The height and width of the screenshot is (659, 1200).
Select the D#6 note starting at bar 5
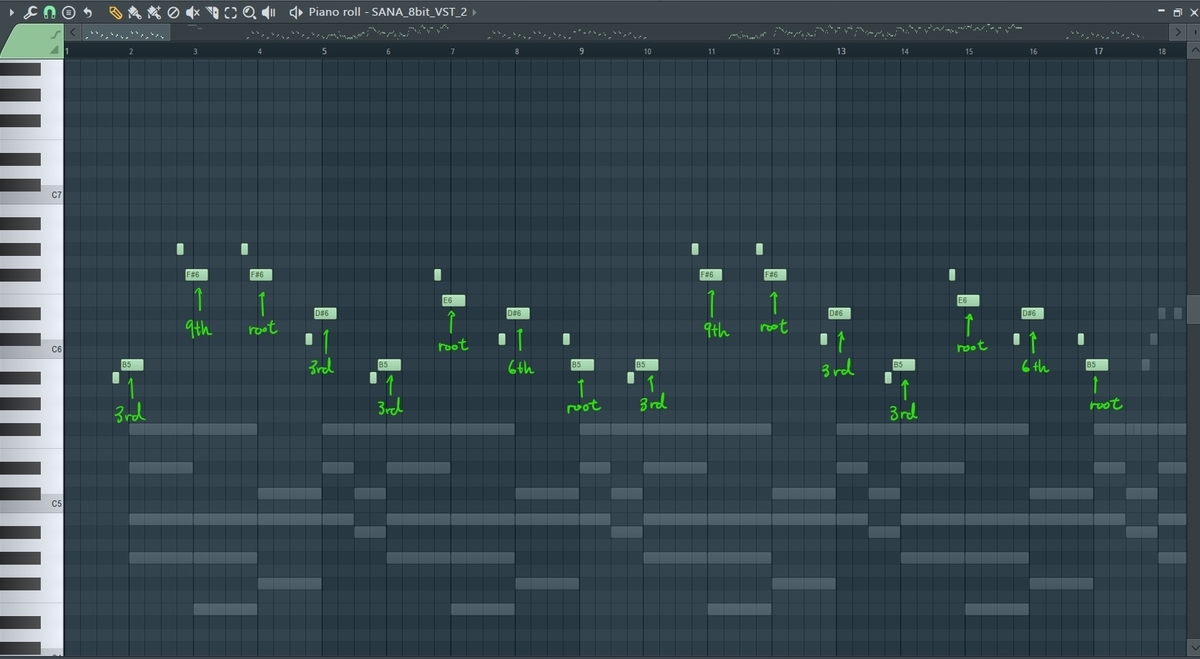(x=325, y=313)
